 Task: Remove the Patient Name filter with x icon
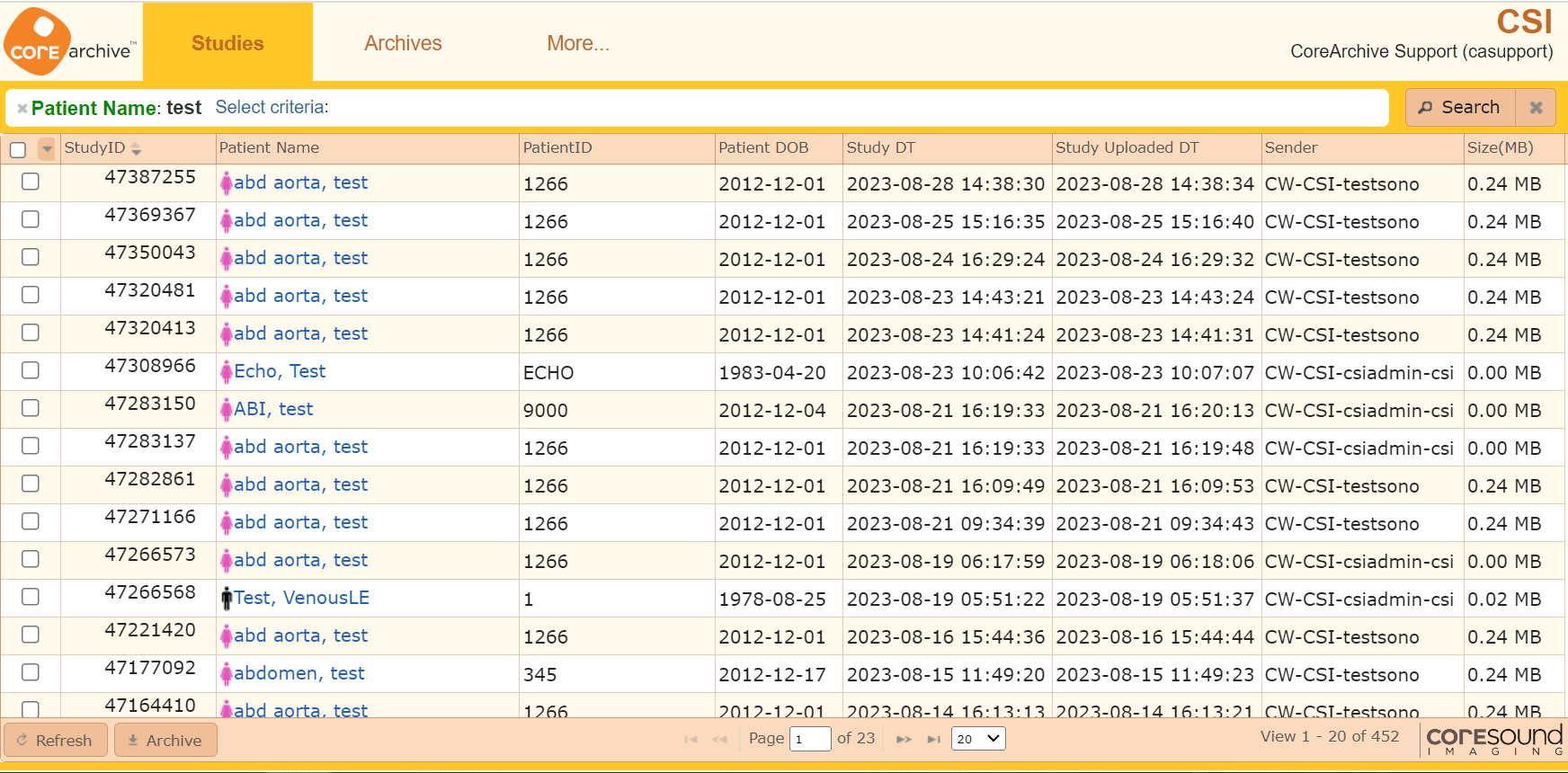click(x=22, y=109)
